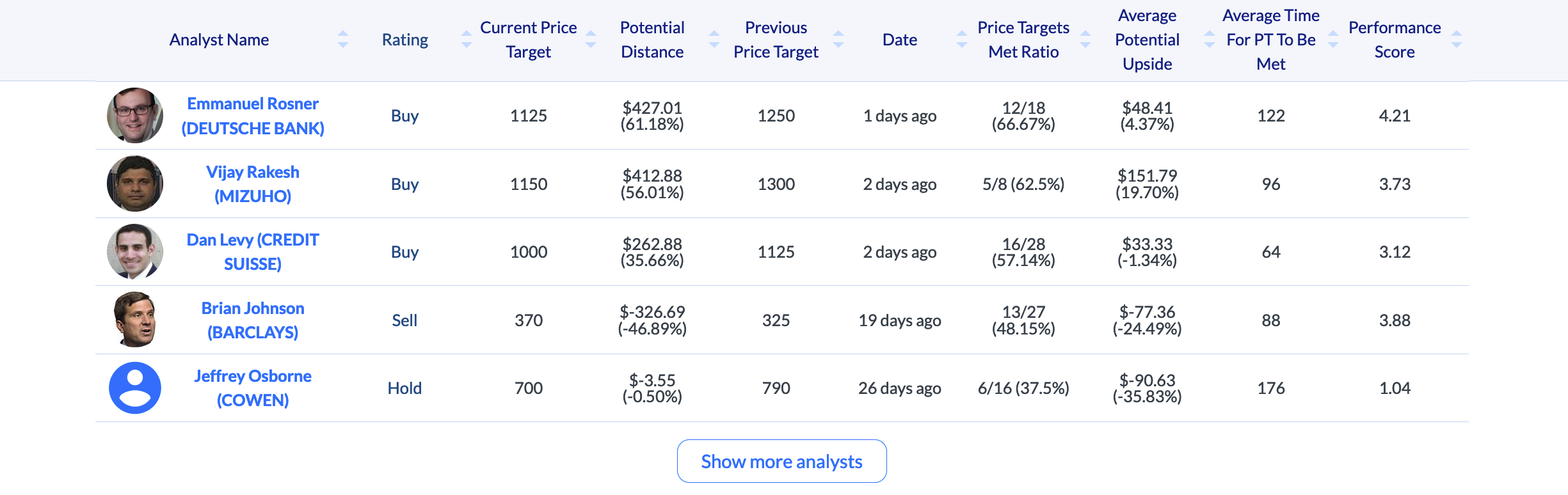
Task: Click Vijay Rakesh's profile photo
Action: (x=134, y=184)
